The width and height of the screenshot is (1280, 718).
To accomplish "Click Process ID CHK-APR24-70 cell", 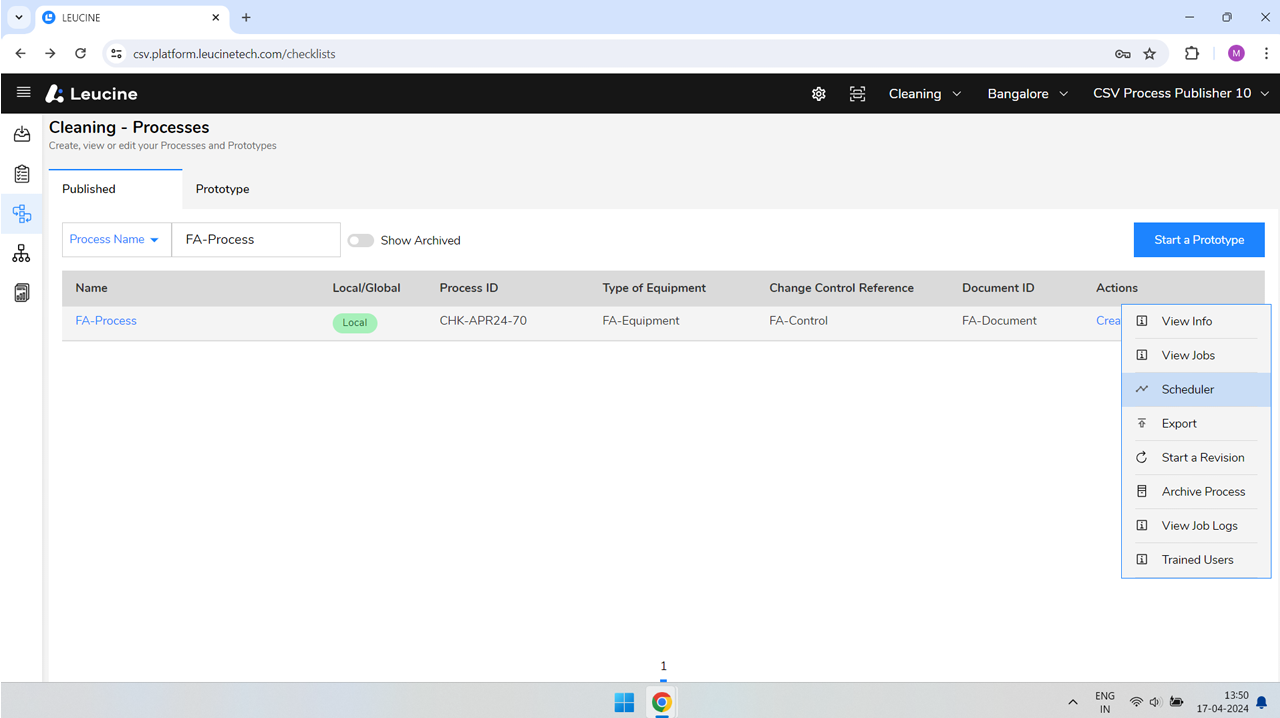I will (x=483, y=321).
